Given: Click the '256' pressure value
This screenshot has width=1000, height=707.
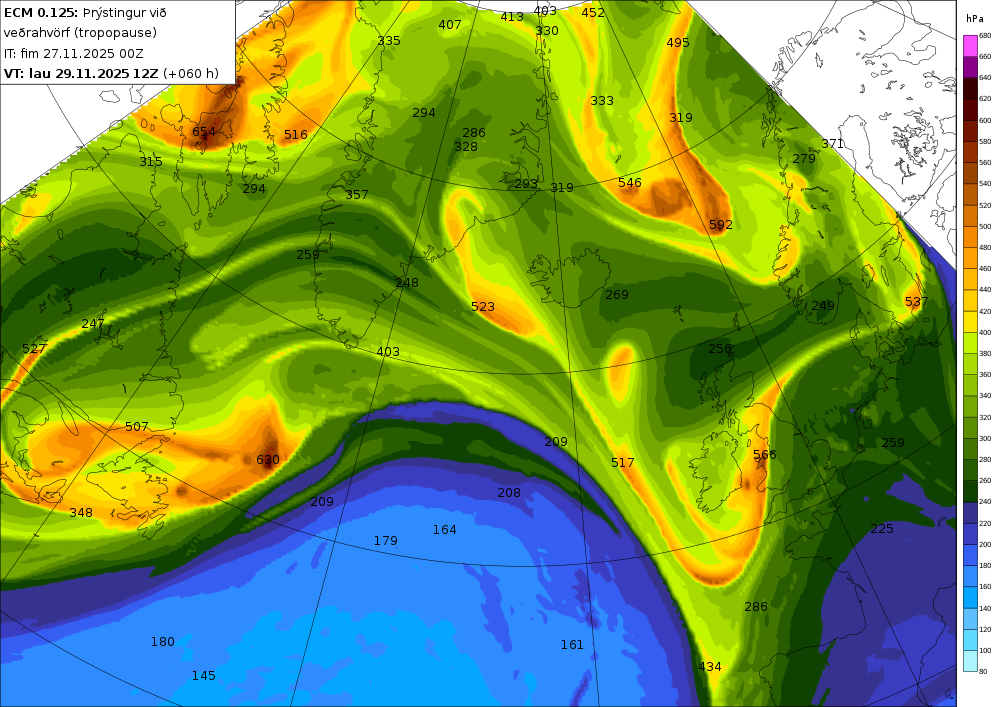Looking at the screenshot, I should 721,349.
